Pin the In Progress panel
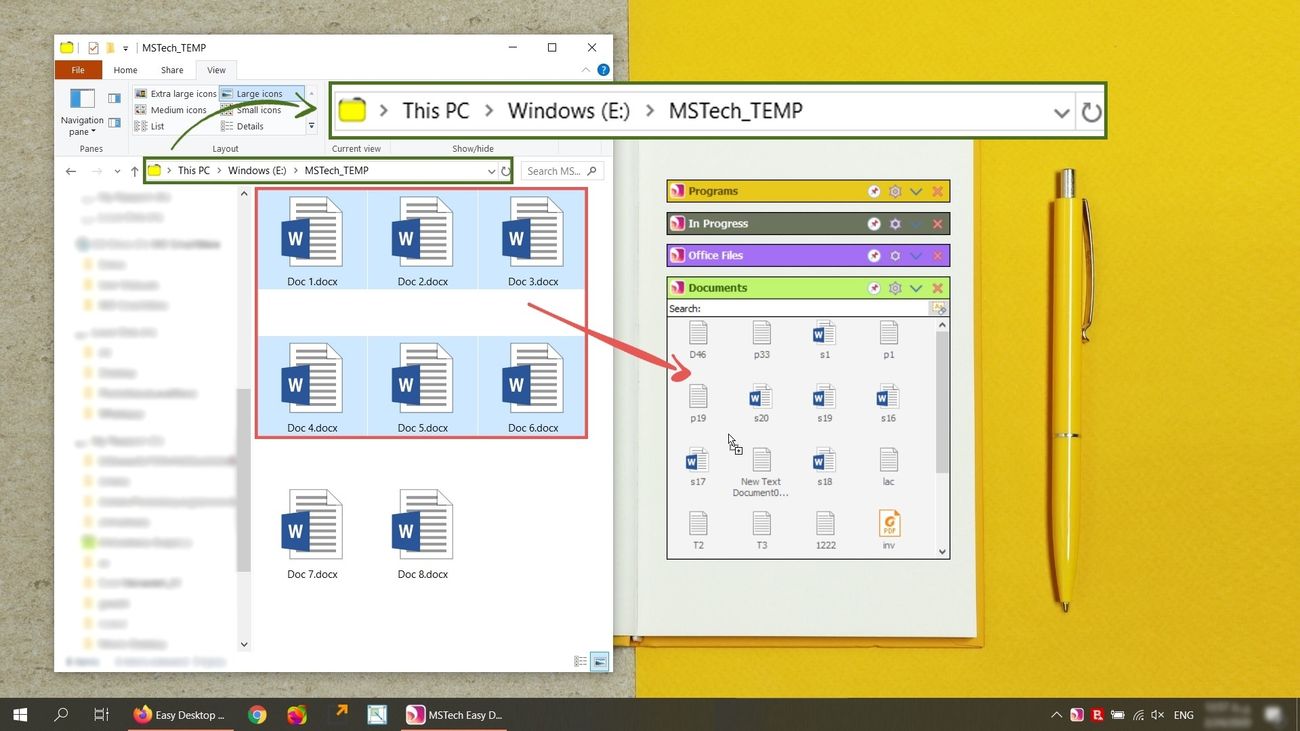 pos(873,223)
